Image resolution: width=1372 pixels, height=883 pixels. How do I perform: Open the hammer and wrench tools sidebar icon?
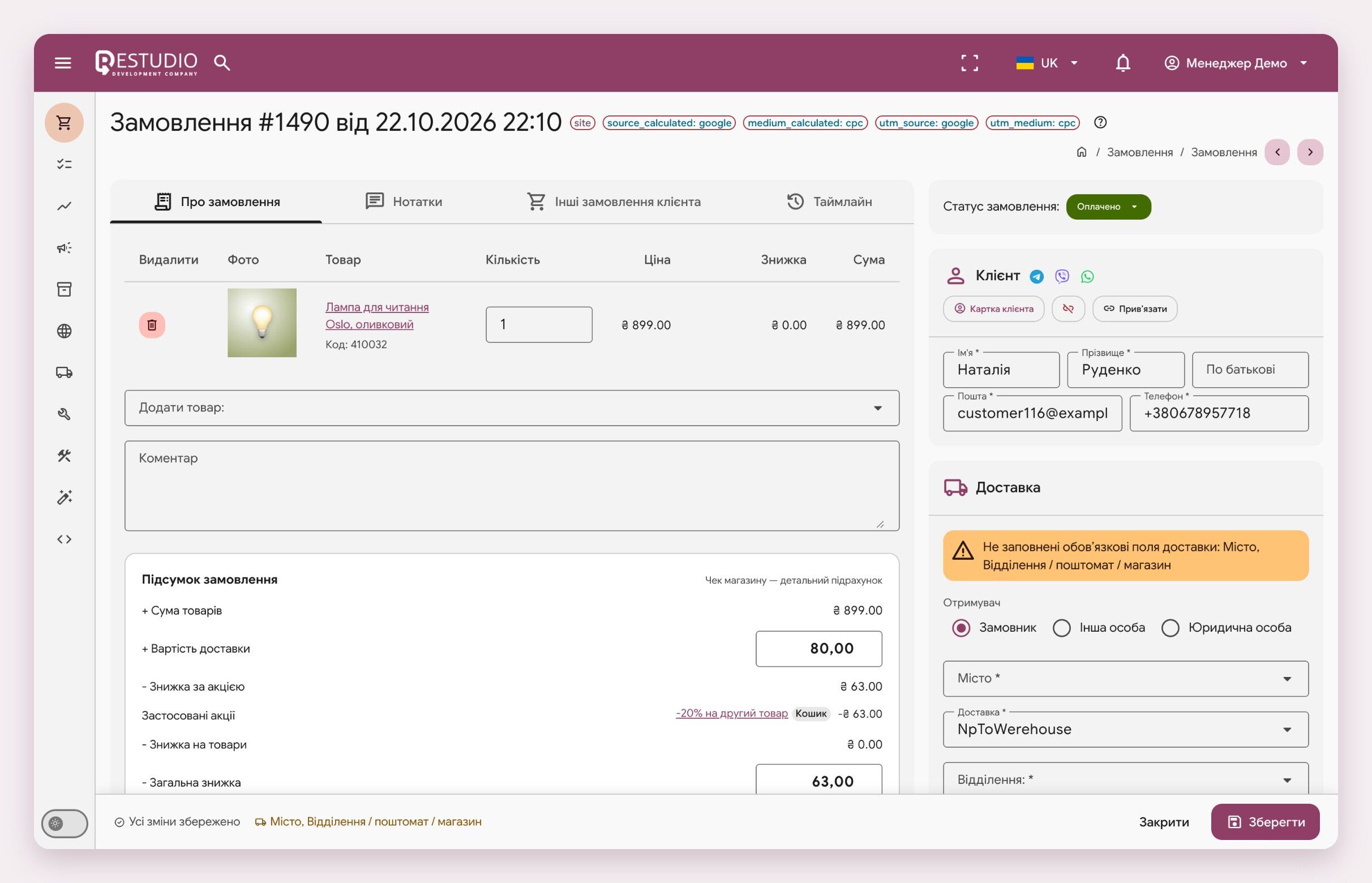64,456
